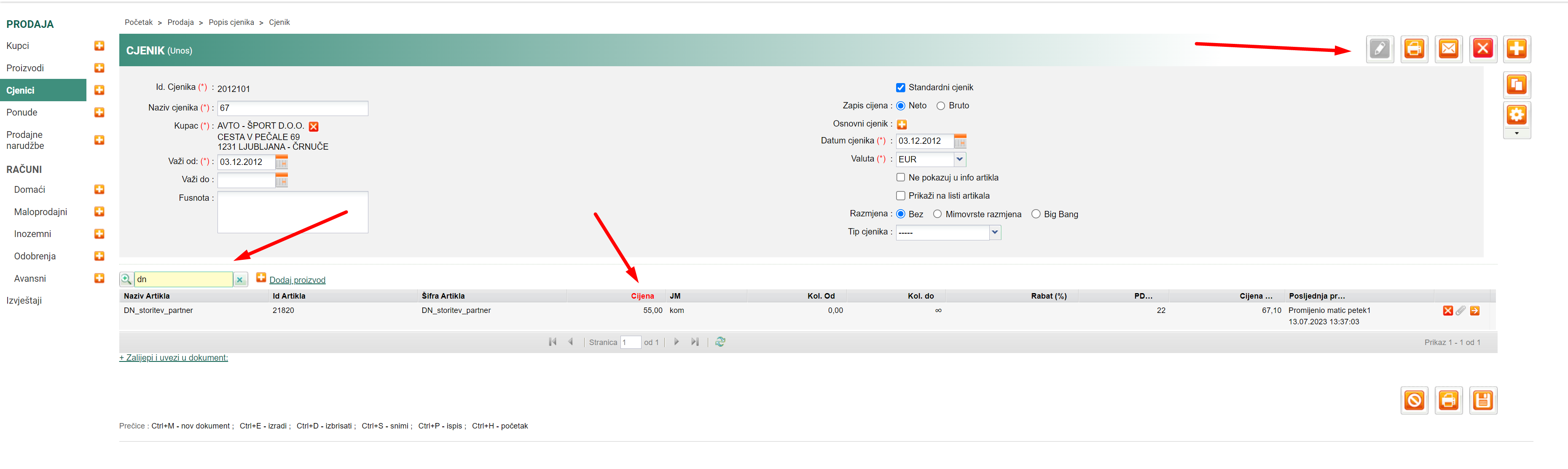Image resolution: width=1568 pixels, height=469 pixels.
Task: Click Zalijepi i uvezi u dokument link
Action: tap(174, 358)
